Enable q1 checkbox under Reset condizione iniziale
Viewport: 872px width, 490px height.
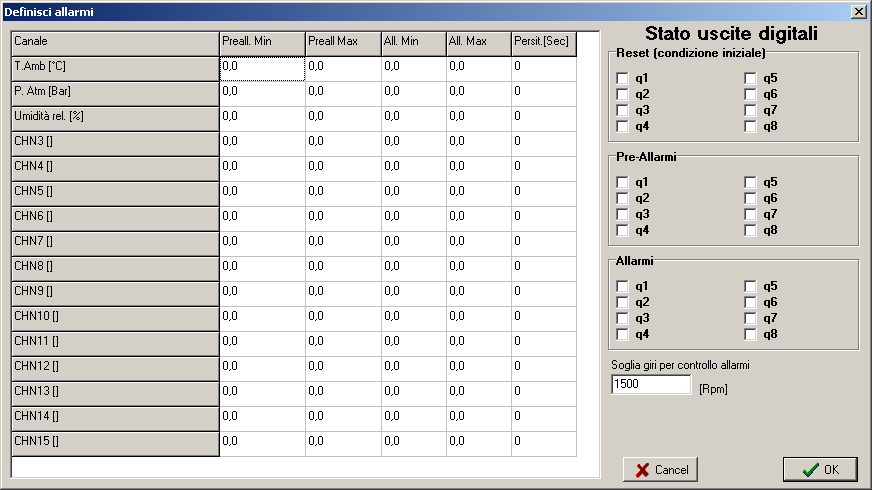coord(623,78)
